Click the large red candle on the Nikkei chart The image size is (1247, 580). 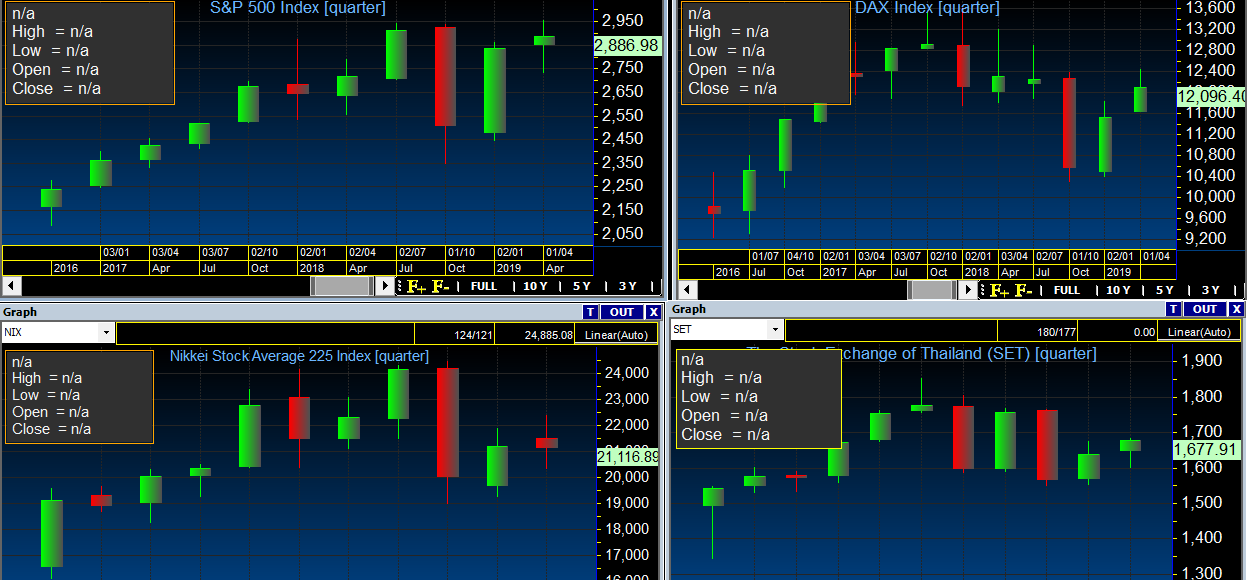[x=447, y=422]
